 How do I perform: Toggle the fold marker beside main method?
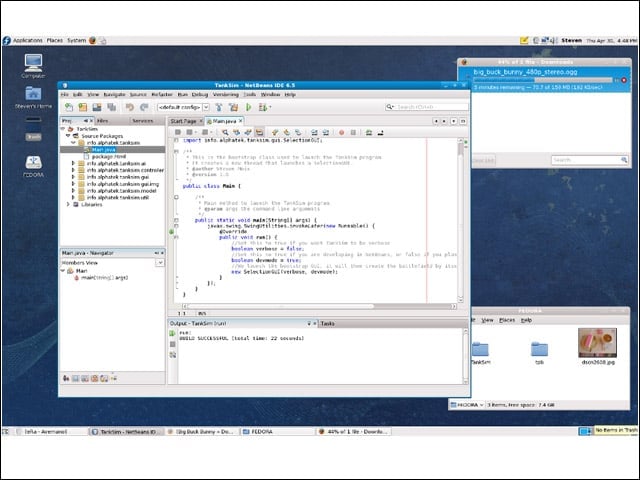(176, 220)
